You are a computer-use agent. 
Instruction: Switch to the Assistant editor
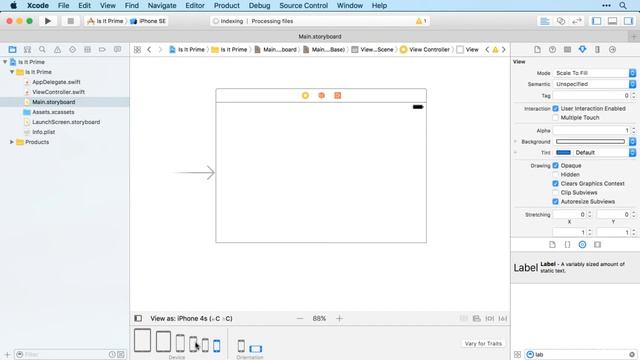click(x=561, y=21)
